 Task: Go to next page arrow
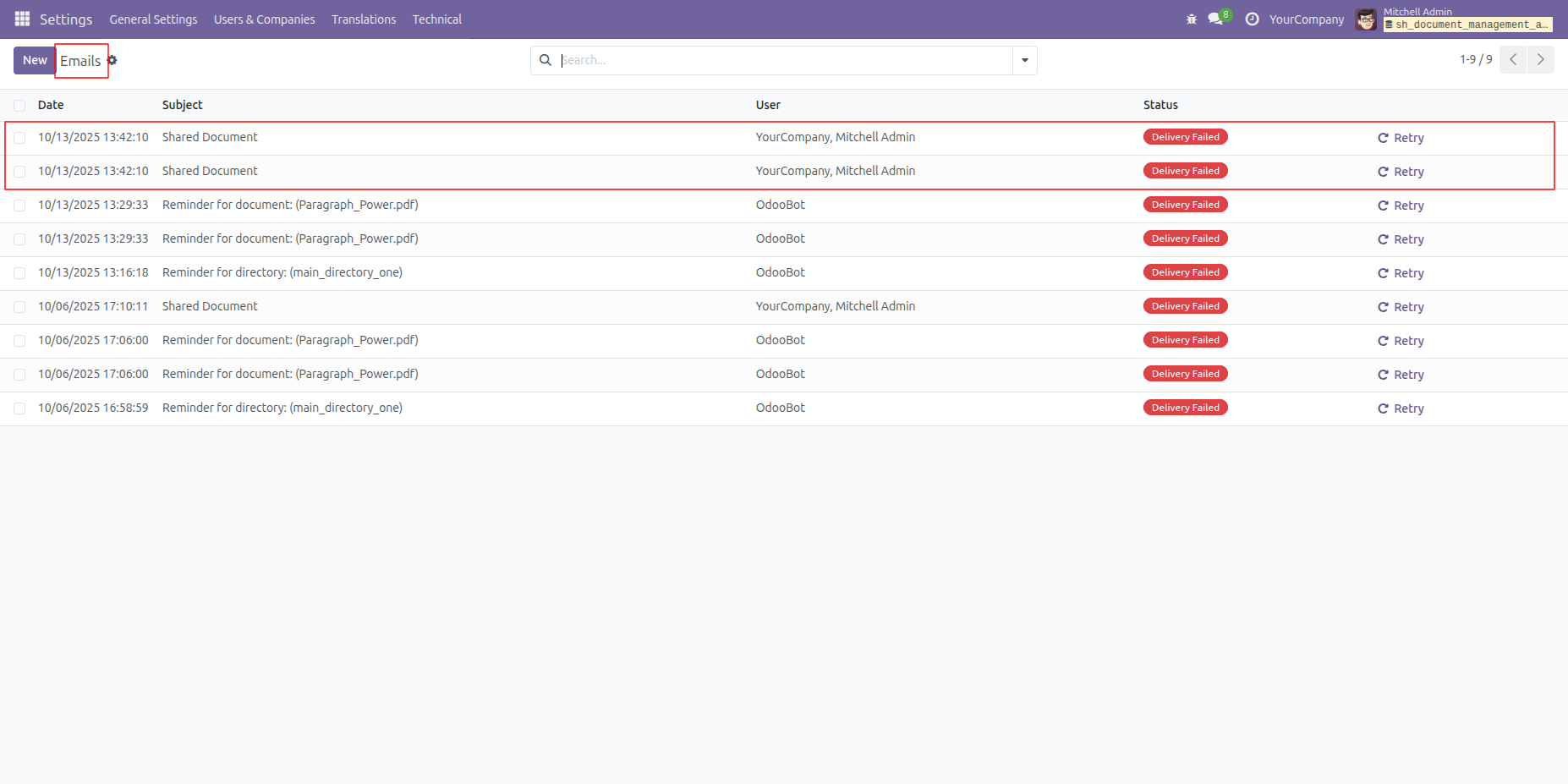coord(1540,59)
